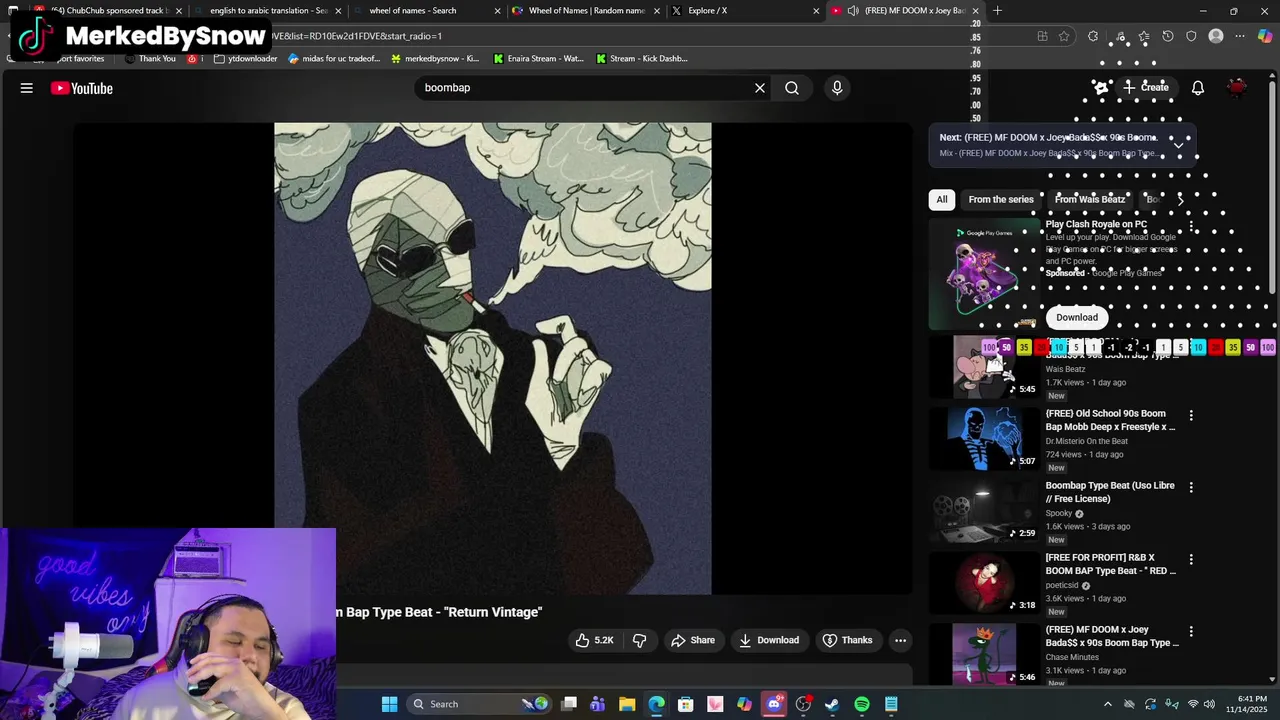Image resolution: width=1280 pixels, height=720 pixels.
Task: Open Microsoft Store from taskbar
Action: point(686,704)
